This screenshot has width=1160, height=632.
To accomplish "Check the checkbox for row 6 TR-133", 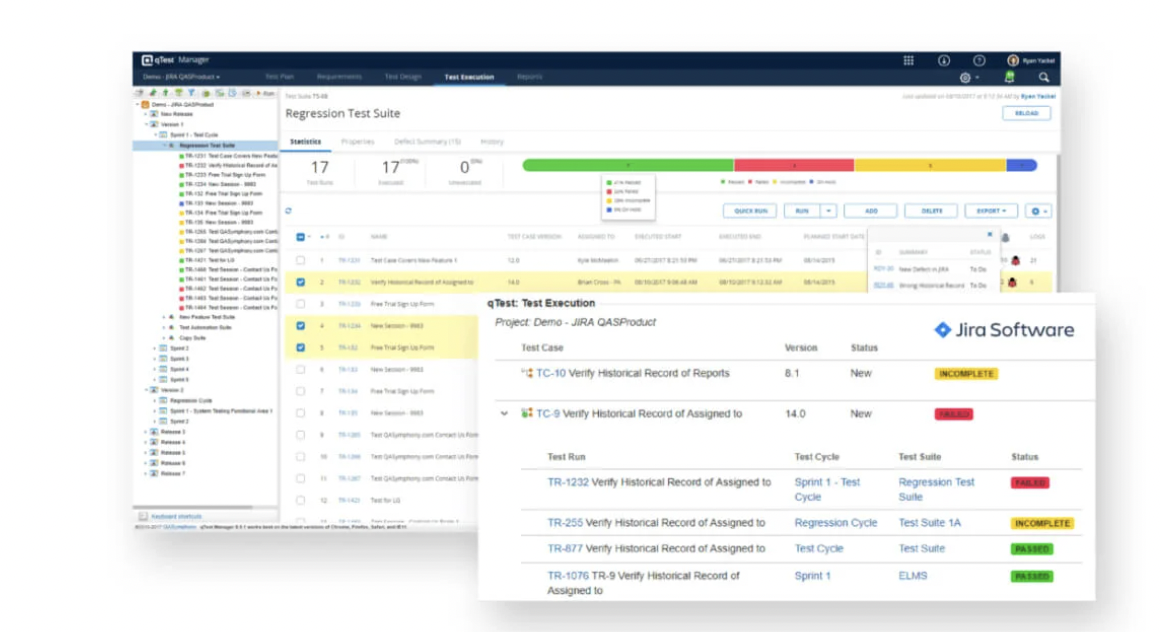I will point(300,369).
